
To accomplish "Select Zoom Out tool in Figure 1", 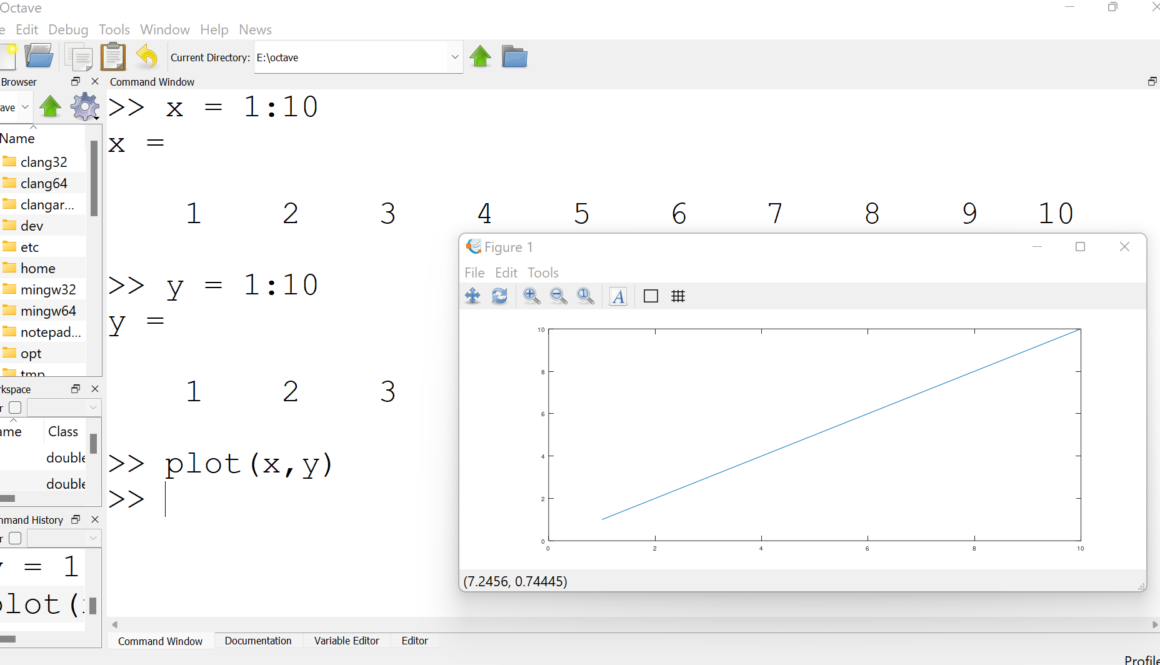I will pos(559,297).
